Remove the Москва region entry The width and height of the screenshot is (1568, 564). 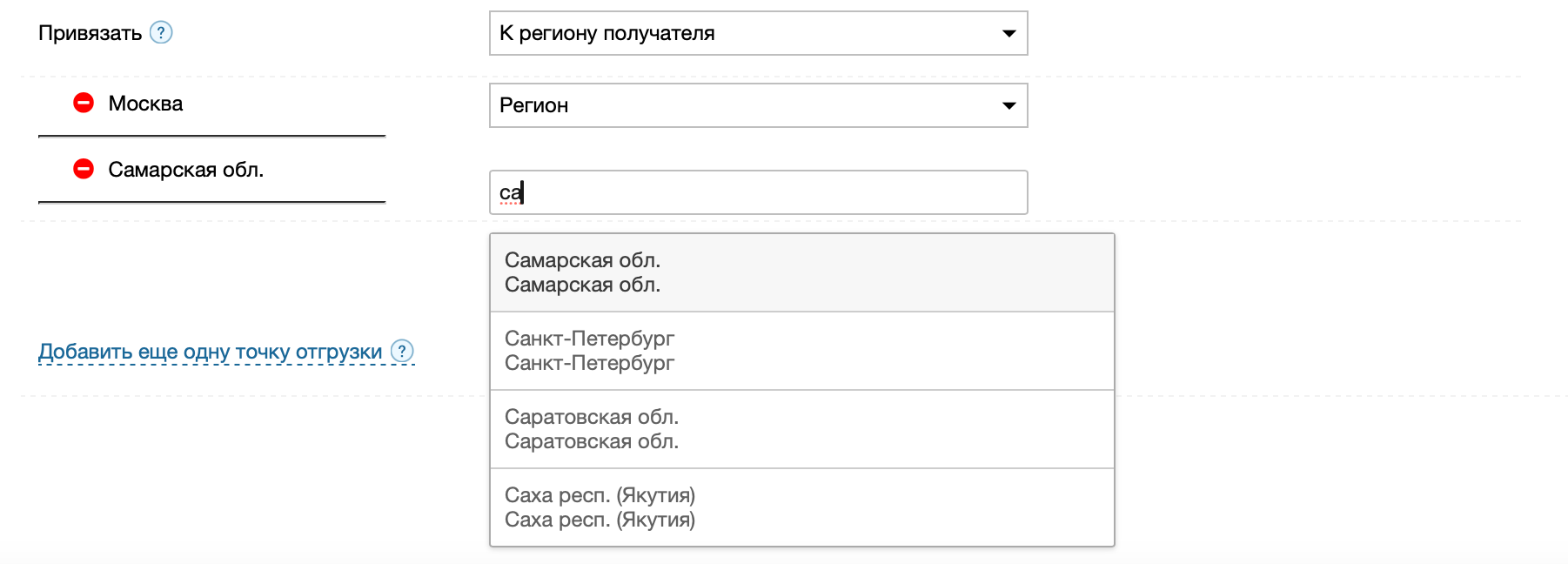(84, 104)
